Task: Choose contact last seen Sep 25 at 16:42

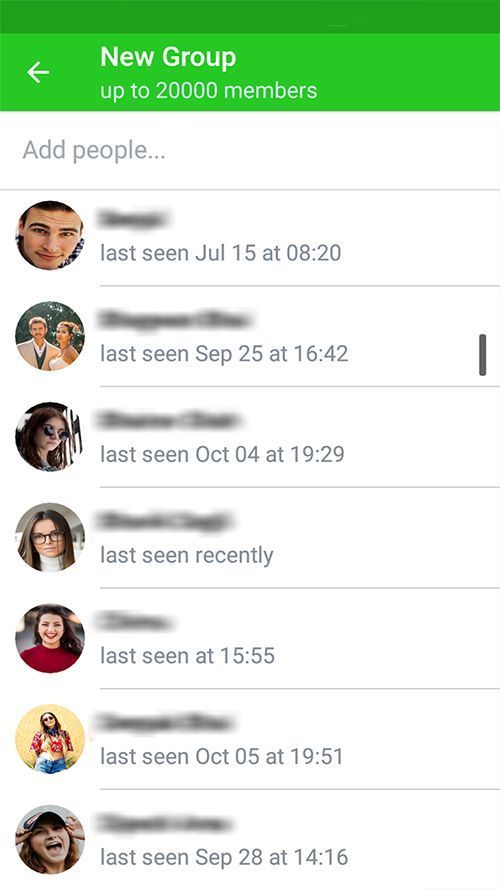Action: click(250, 336)
